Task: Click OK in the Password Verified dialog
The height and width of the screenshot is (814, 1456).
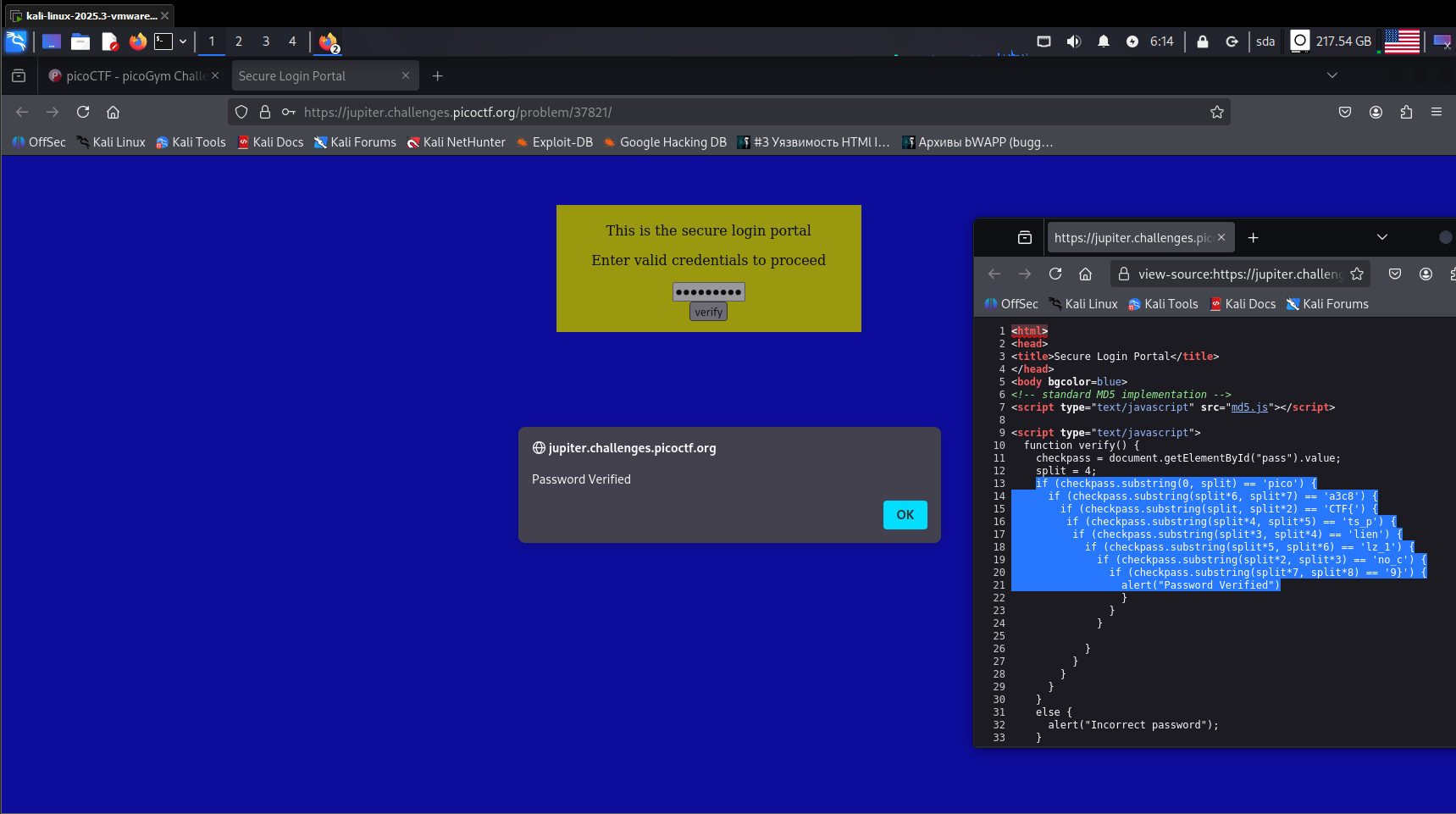Action: (905, 515)
